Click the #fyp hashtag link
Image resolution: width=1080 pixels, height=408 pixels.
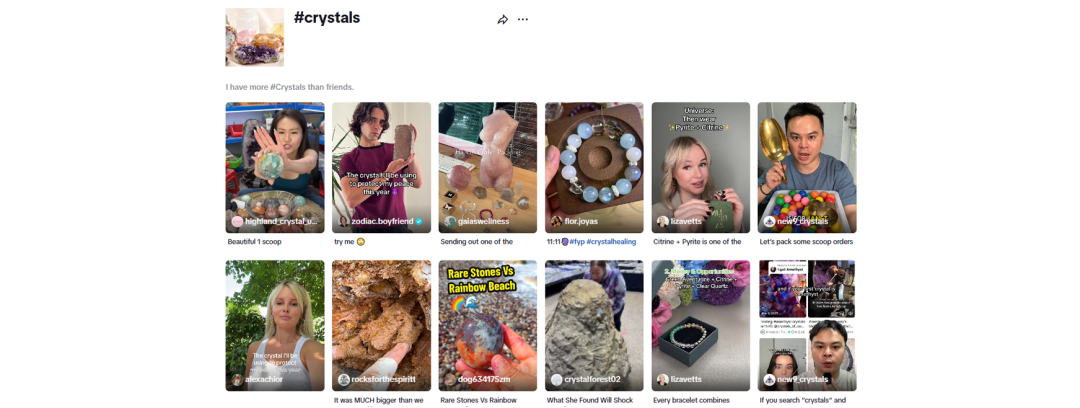click(577, 242)
